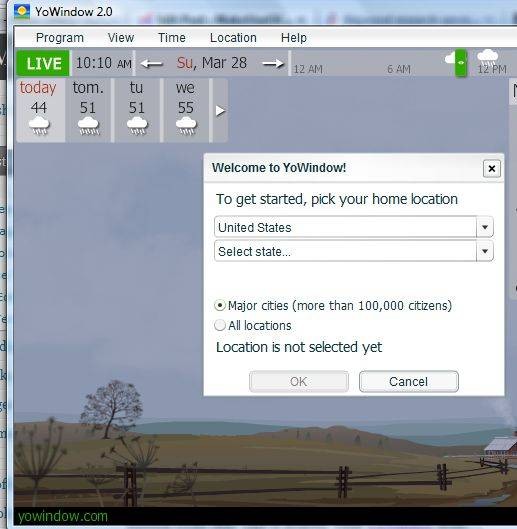This screenshot has height=529, width=517.
Task: Select Major cities radio button
Action: click(220, 306)
